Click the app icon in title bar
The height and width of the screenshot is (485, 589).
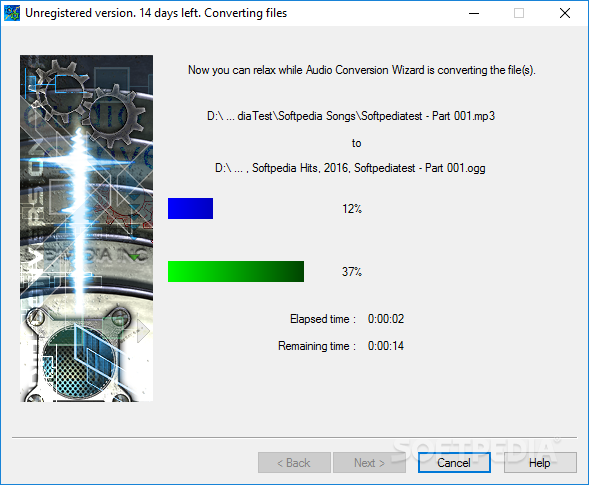pyautogui.click(x=12, y=13)
